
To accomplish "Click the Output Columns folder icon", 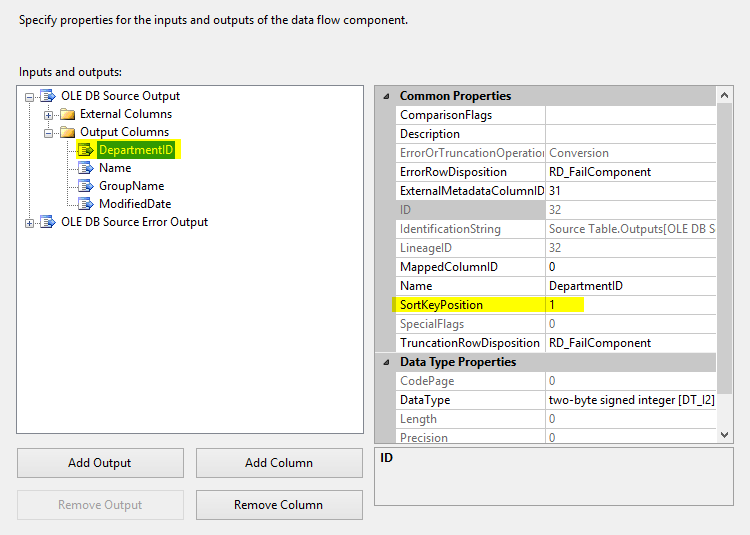I will (x=67, y=132).
